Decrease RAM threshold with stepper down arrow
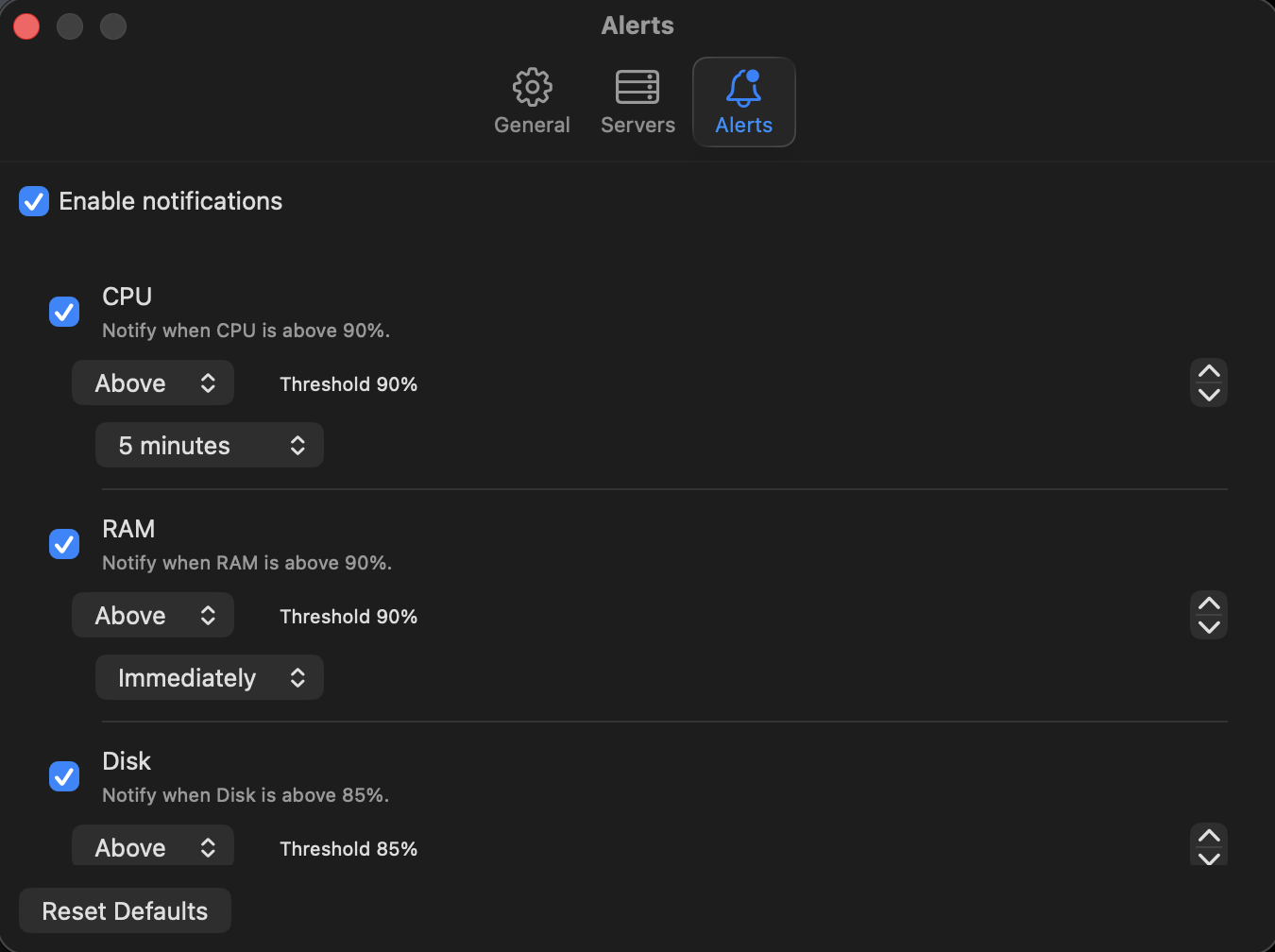 point(1209,627)
